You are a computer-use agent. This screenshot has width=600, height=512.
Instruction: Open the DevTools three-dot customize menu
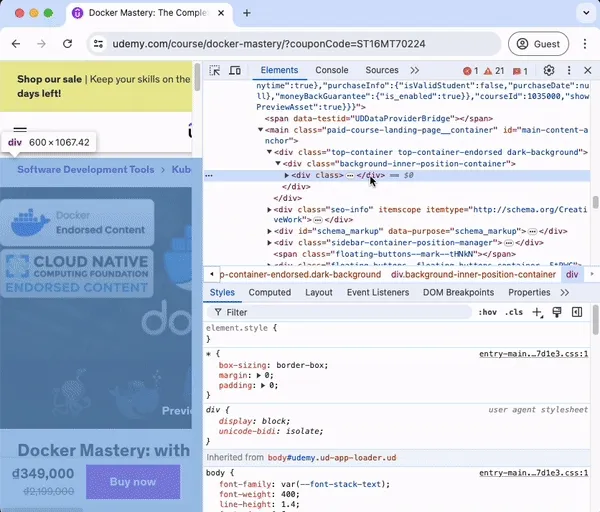coord(569,70)
